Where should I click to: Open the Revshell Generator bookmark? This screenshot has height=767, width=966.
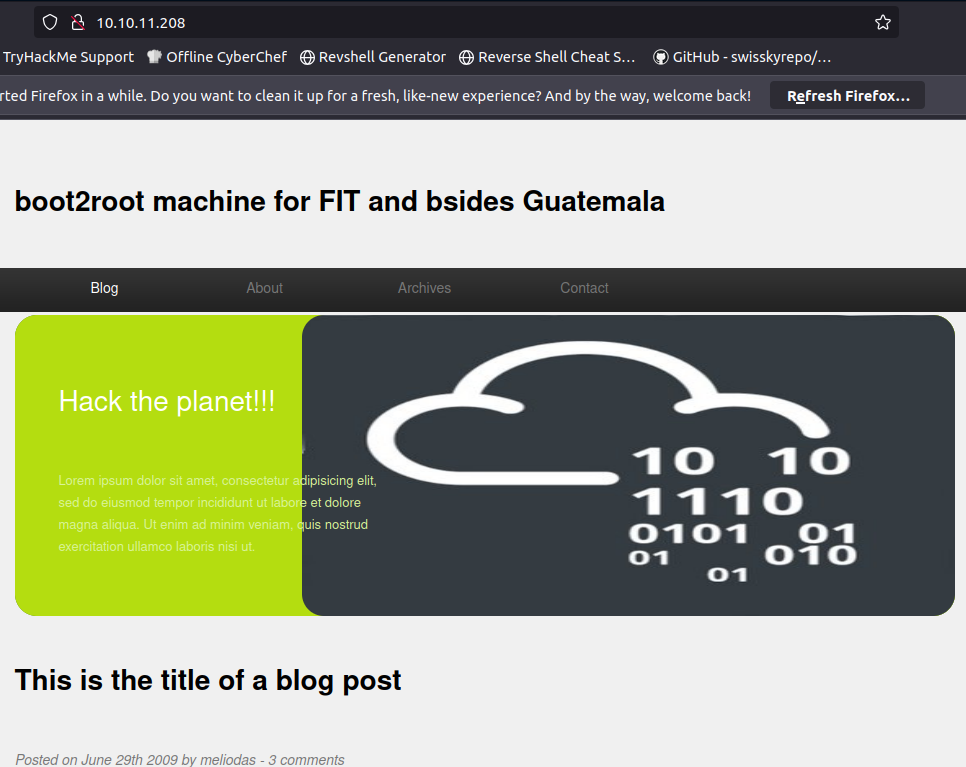[x=373, y=57]
